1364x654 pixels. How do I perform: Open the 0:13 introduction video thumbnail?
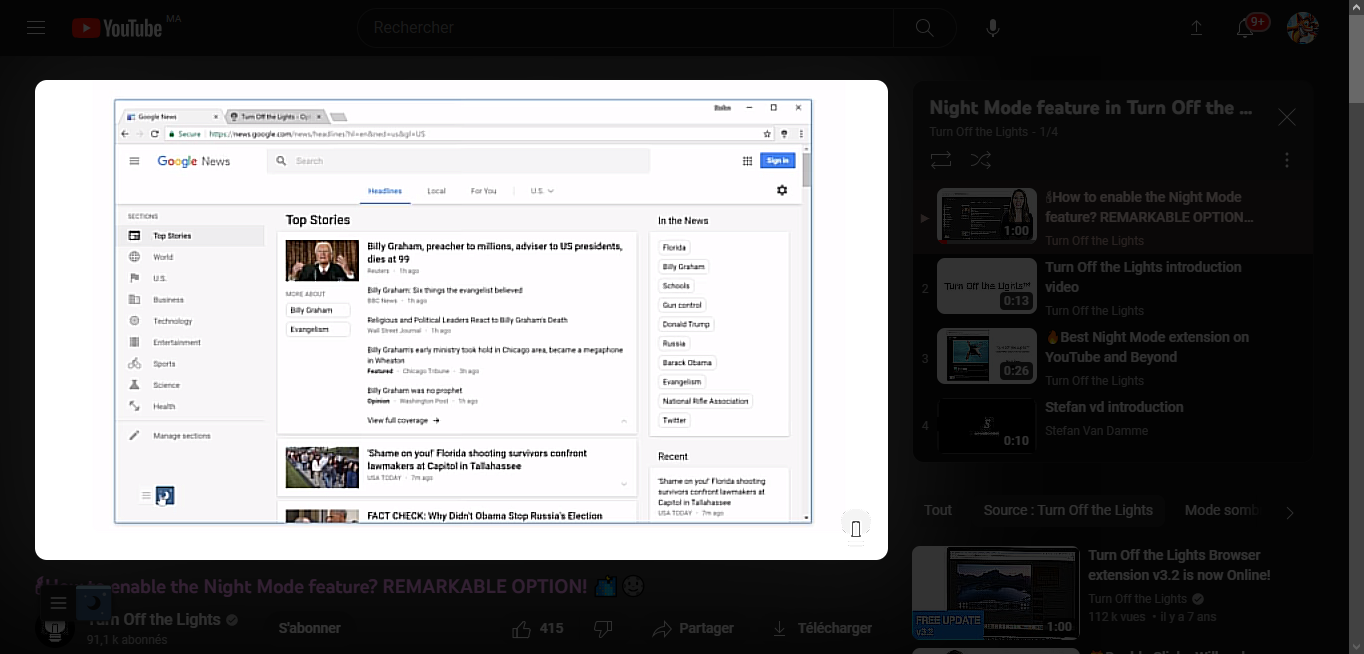coord(987,286)
